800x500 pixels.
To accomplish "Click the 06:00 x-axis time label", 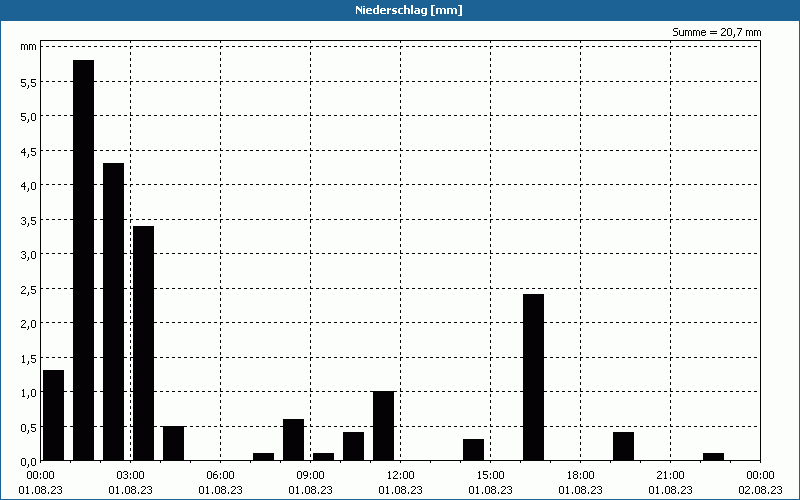I will point(220,476).
